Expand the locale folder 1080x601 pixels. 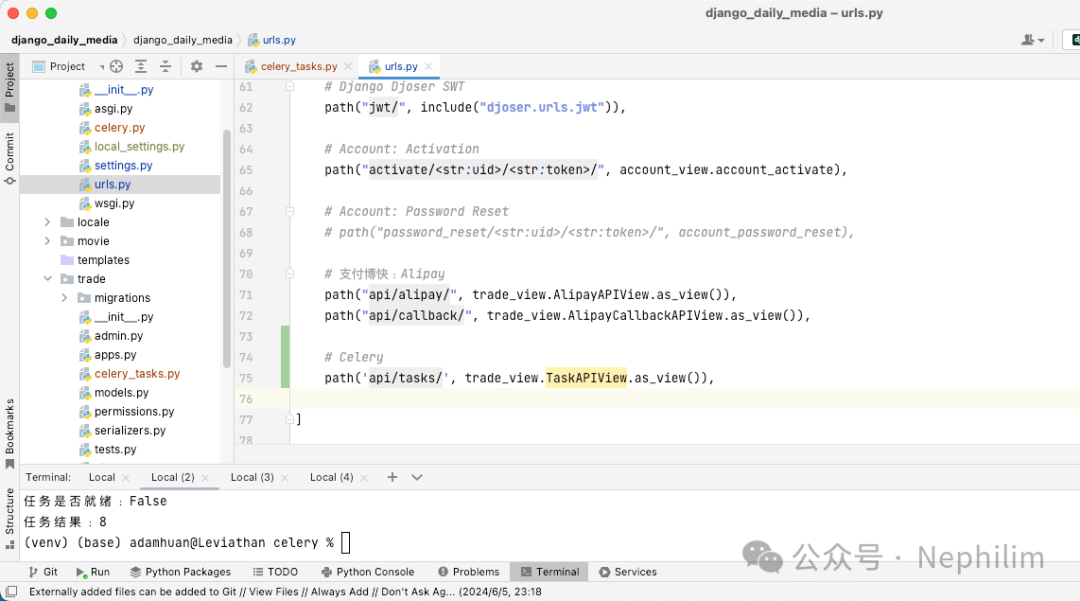[48, 222]
